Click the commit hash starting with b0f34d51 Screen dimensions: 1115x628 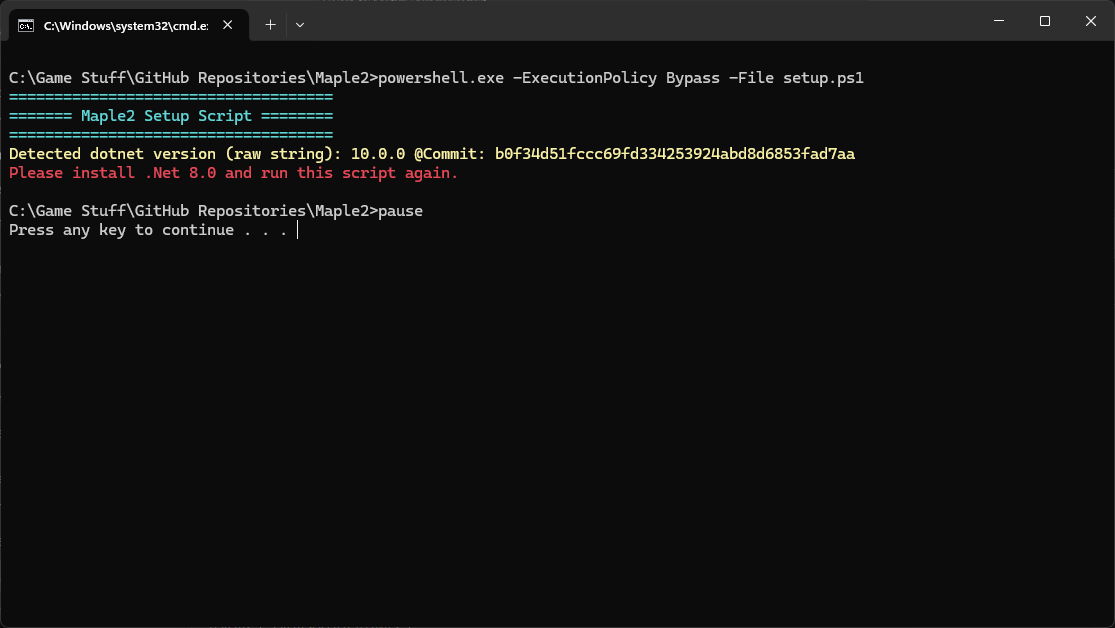(675, 154)
